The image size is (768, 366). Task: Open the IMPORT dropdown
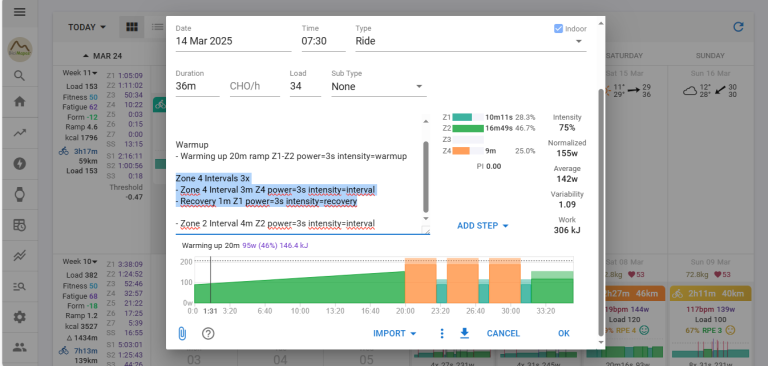tap(395, 334)
